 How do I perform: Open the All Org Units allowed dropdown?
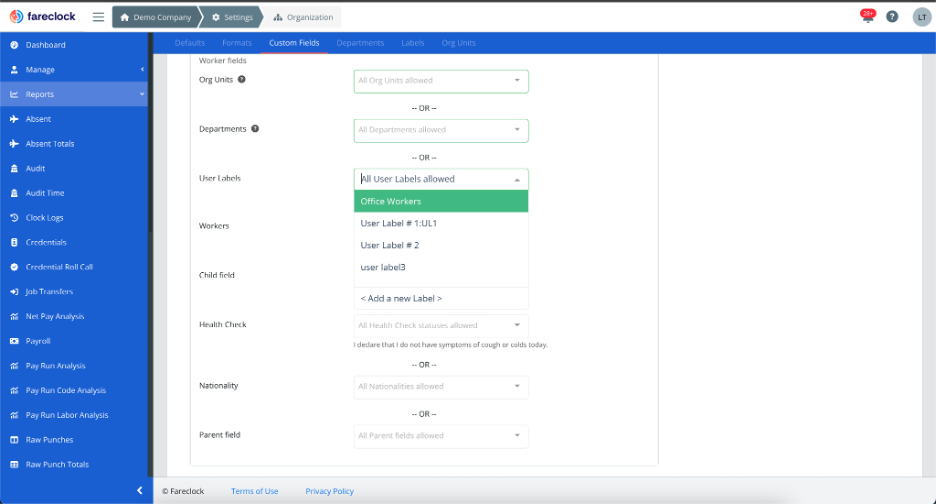441,81
